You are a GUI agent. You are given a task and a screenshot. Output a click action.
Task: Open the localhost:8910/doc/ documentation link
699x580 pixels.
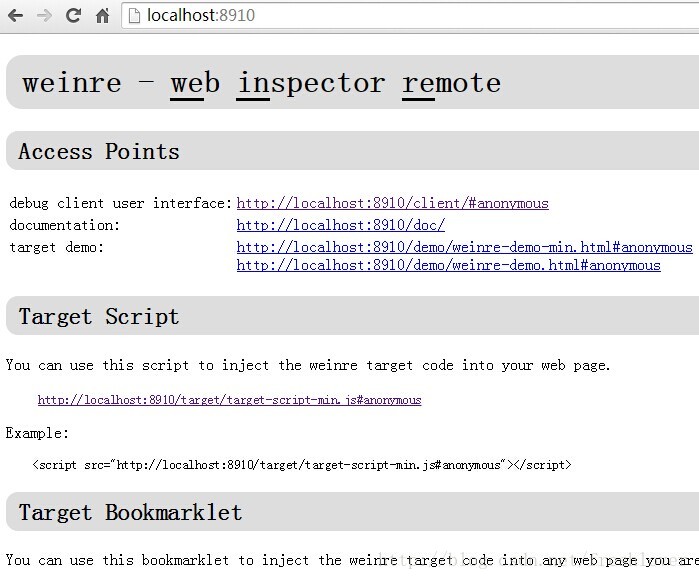click(341, 225)
